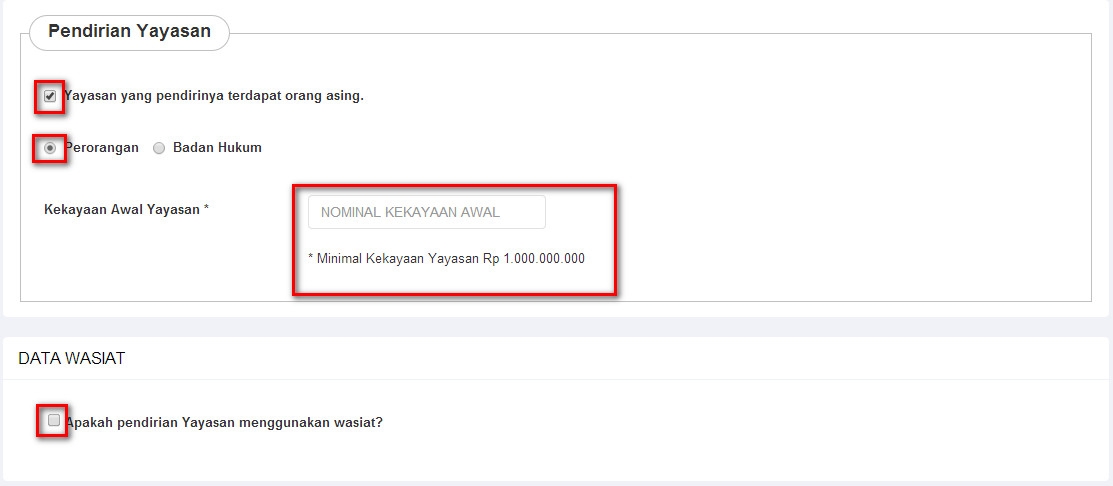The width and height of the screenshot is (1113, 486).
Task: Click the 'Pendirian Yayasan' section legend
Action: (x=129, y=31)
